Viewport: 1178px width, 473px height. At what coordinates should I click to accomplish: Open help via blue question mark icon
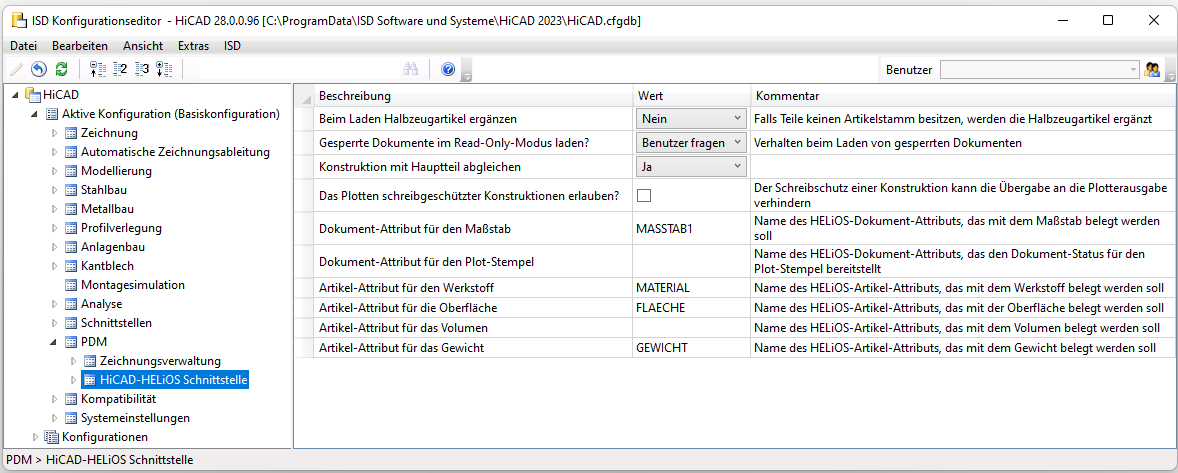(x=448, y=69)
